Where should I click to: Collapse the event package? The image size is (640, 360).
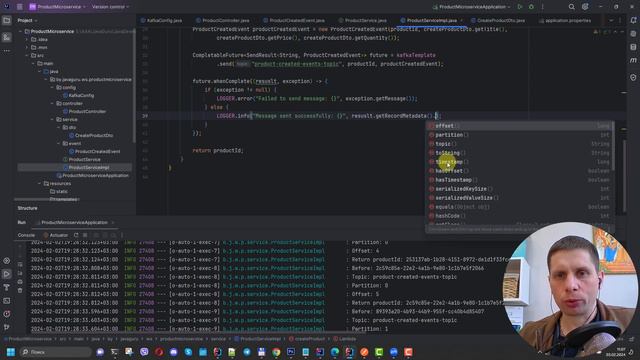pyautogui.click(x=59, y=143)
